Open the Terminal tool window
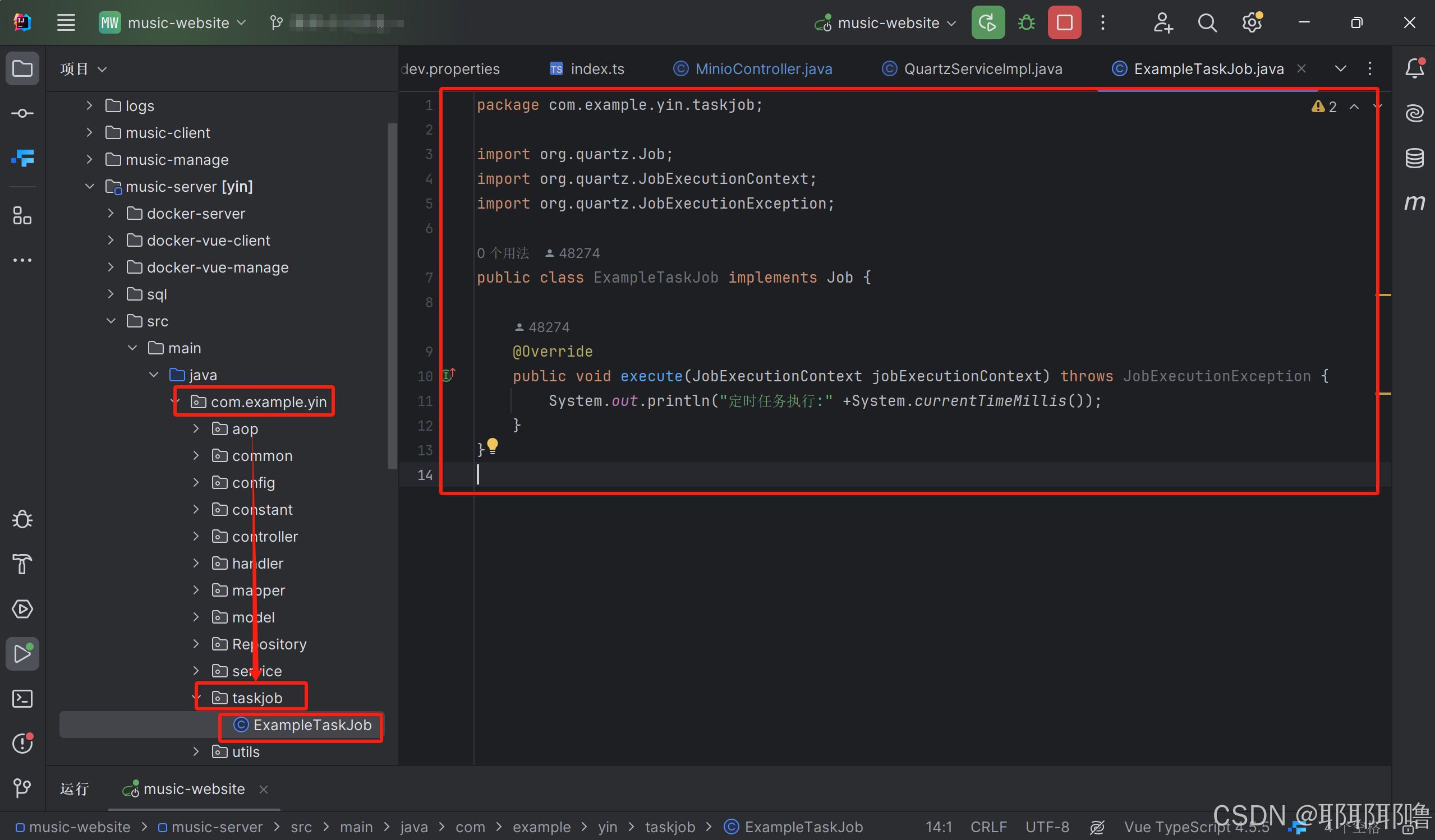Viewport: 1435px width, 840px height. (22, 698)
